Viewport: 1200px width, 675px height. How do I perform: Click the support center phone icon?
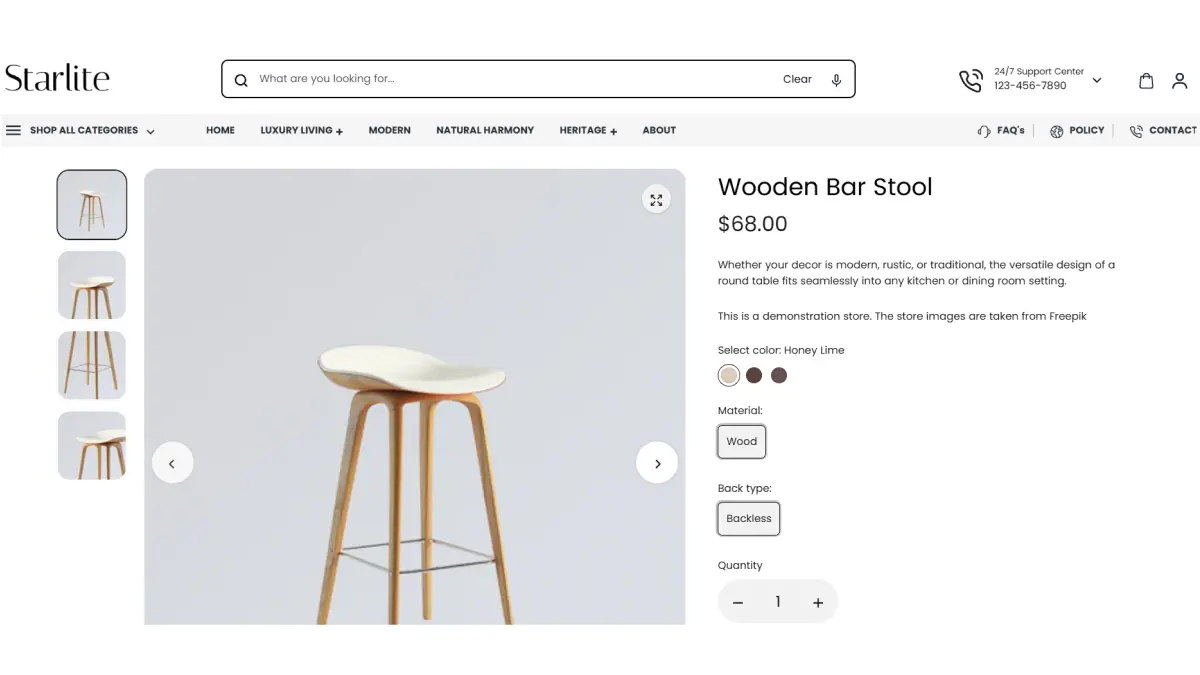[970, 80]
